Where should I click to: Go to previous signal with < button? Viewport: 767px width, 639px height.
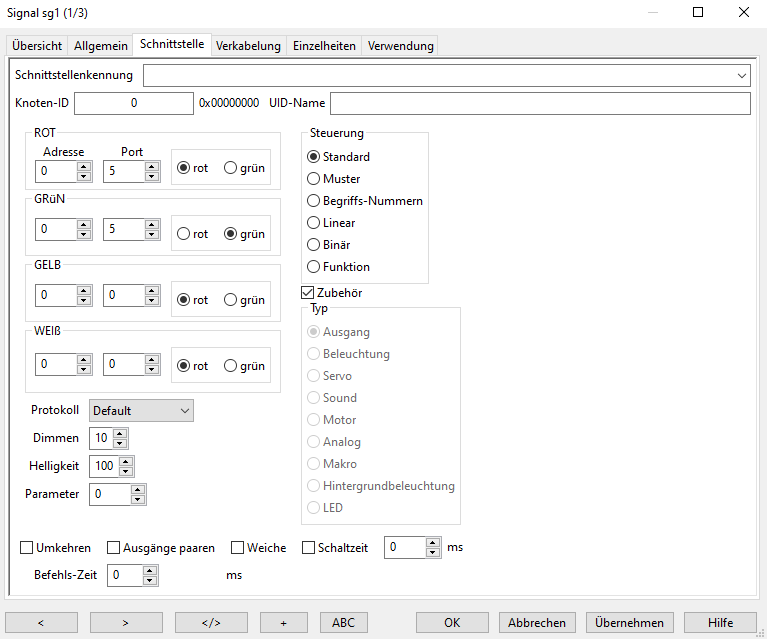[41, 622]
